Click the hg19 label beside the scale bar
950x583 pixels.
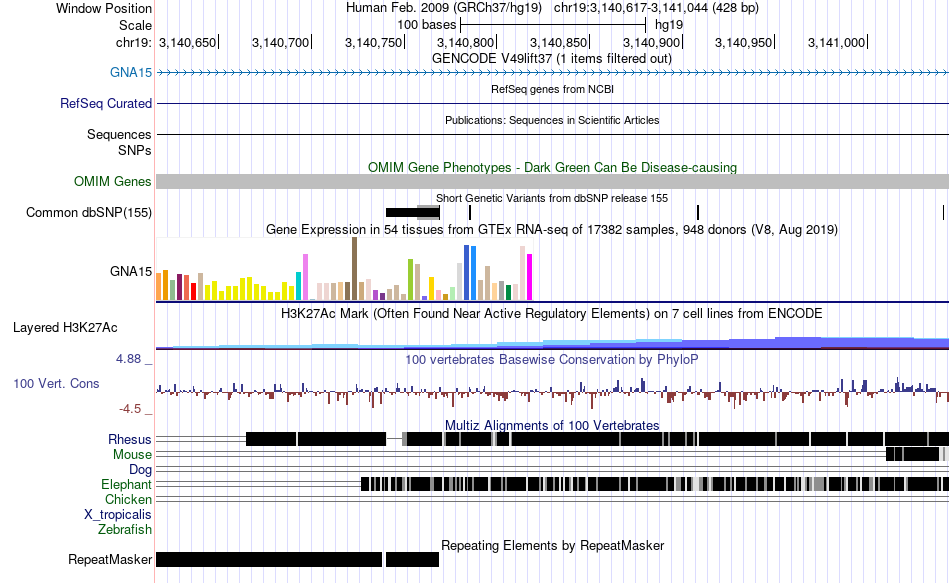pyautogui.click(x=669, y=25)
